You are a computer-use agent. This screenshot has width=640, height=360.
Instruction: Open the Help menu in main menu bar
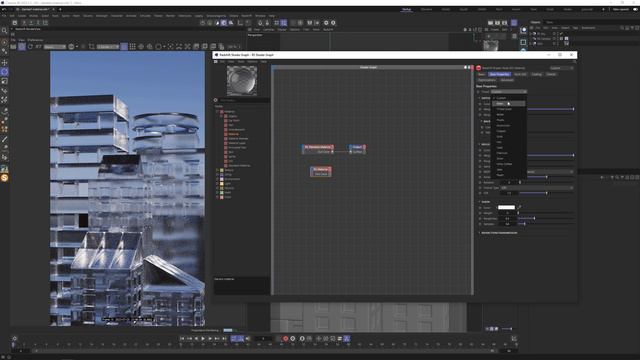[x=271, y=16]
